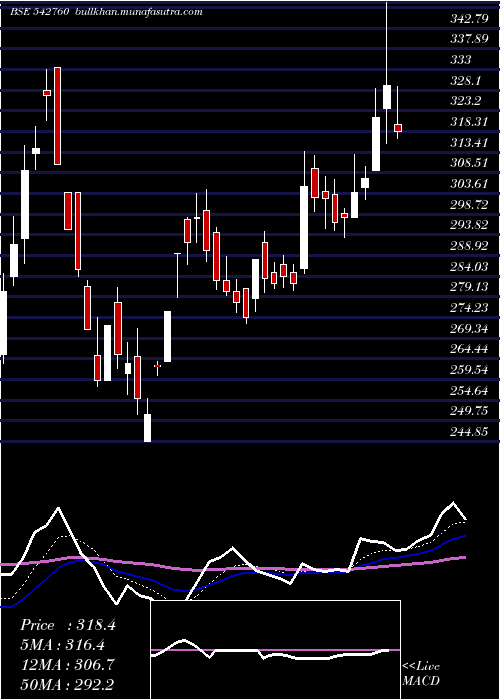Screen dimensions: 500x700
Task: Click the 249.75 price axis label
Action: pos(469,411)
